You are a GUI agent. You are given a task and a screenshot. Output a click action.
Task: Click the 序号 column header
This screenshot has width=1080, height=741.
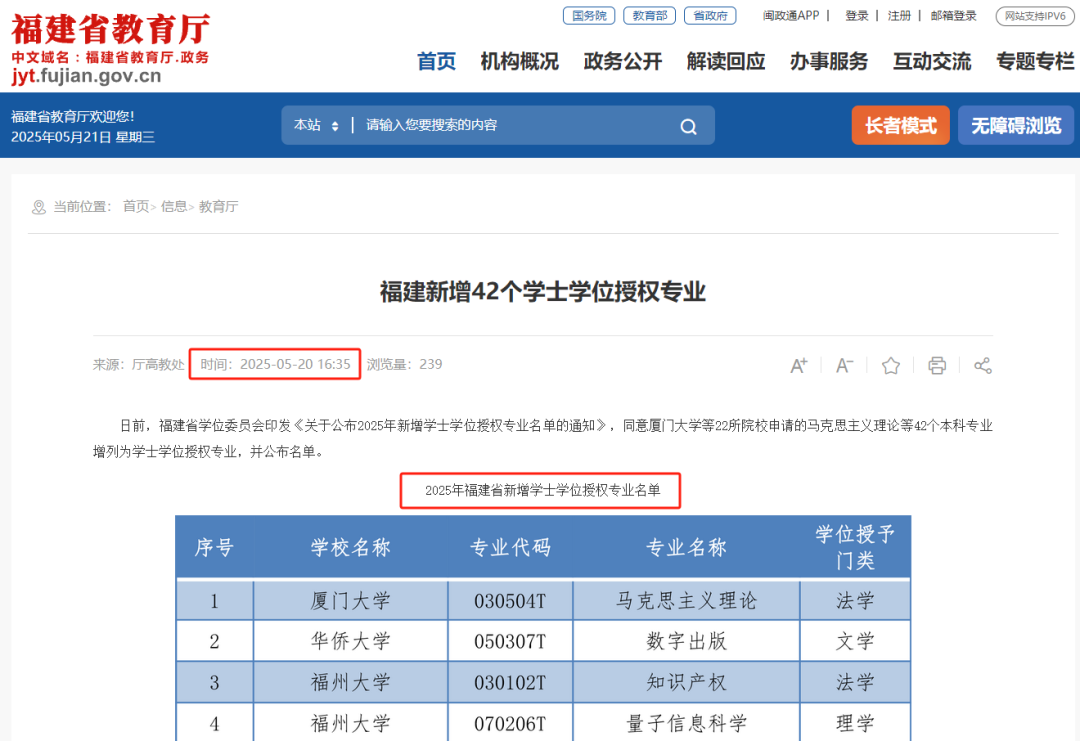coord(214,547)
